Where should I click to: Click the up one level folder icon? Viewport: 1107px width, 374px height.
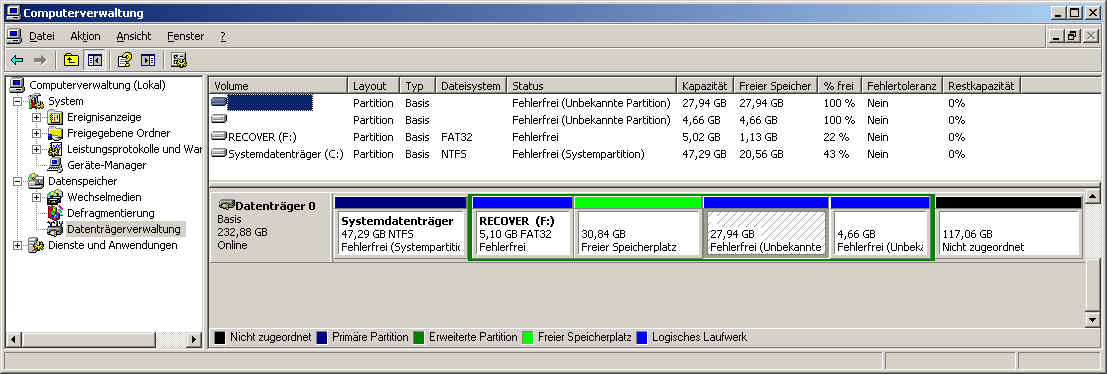tap(71, 61)
